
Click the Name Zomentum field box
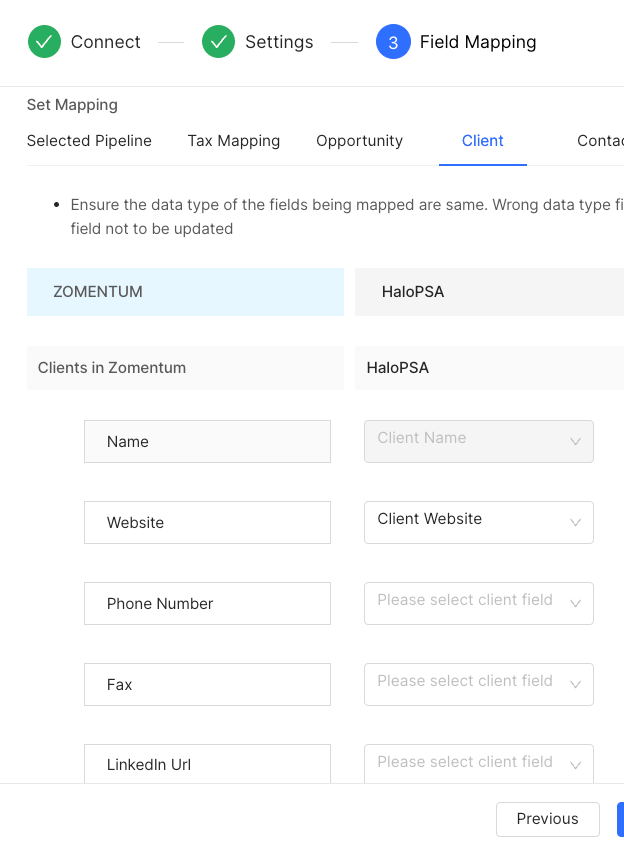click(x=207, y=441)
